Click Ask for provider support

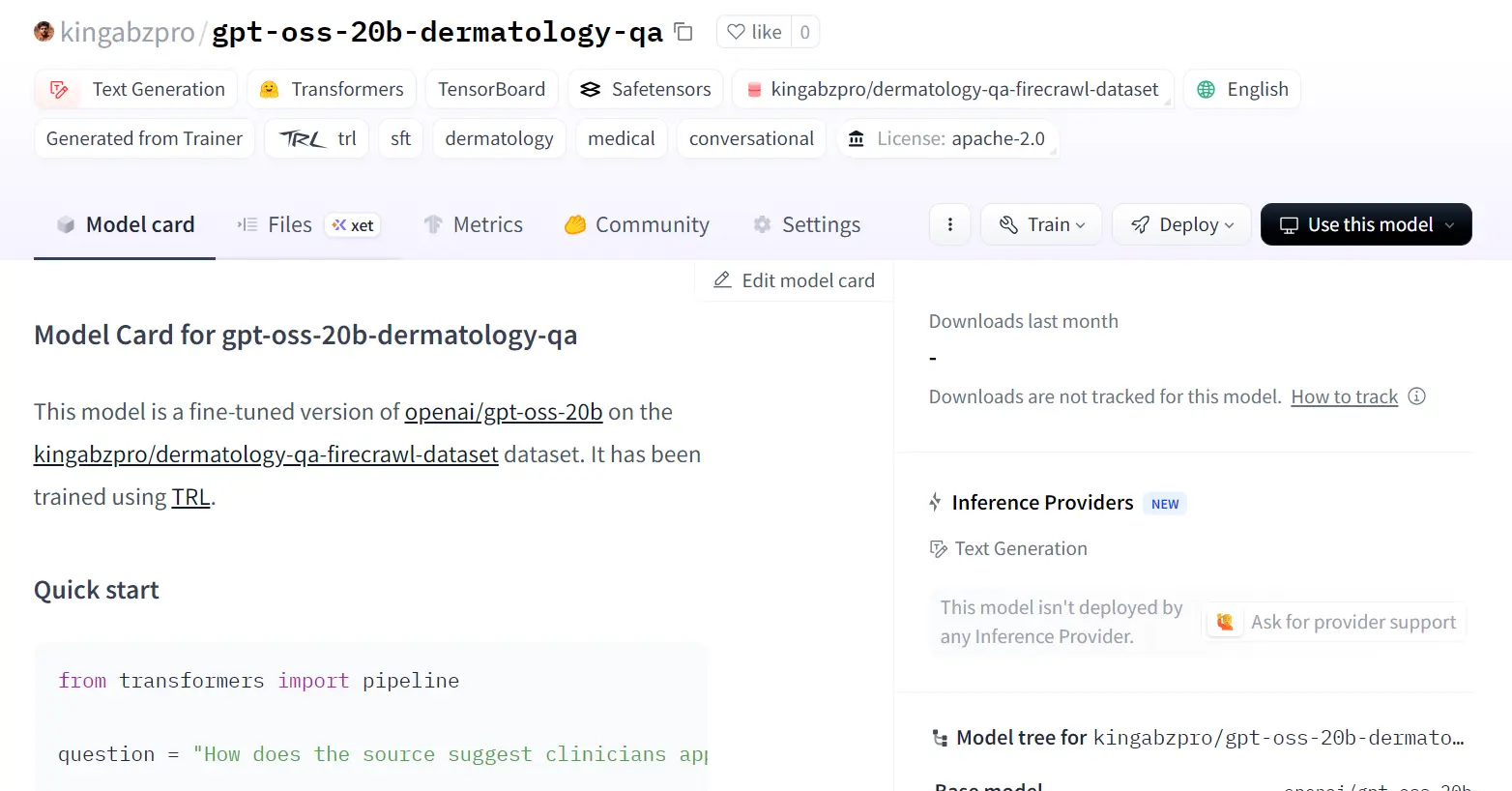(x=1335, y=622)
